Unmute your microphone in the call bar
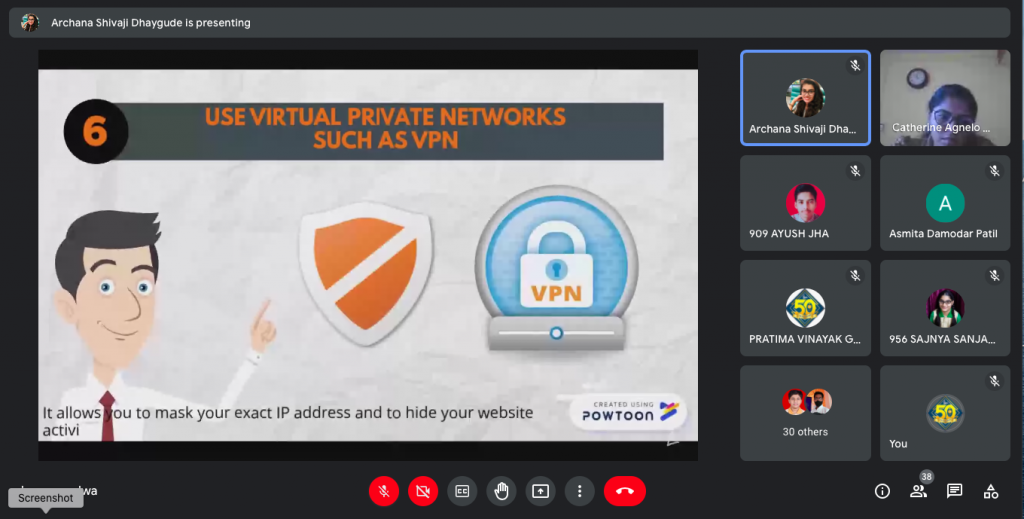The image size is (1024, 519). click(x=384, y=491)
